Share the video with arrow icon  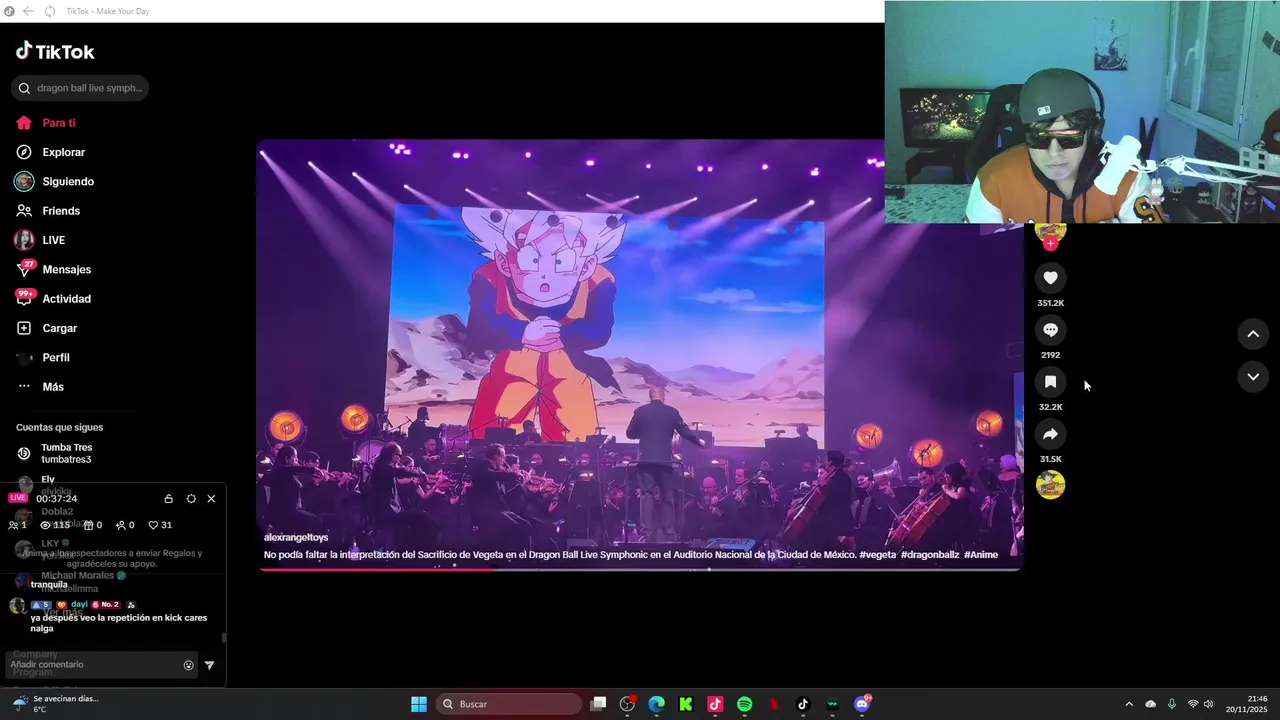(1050, 434)
